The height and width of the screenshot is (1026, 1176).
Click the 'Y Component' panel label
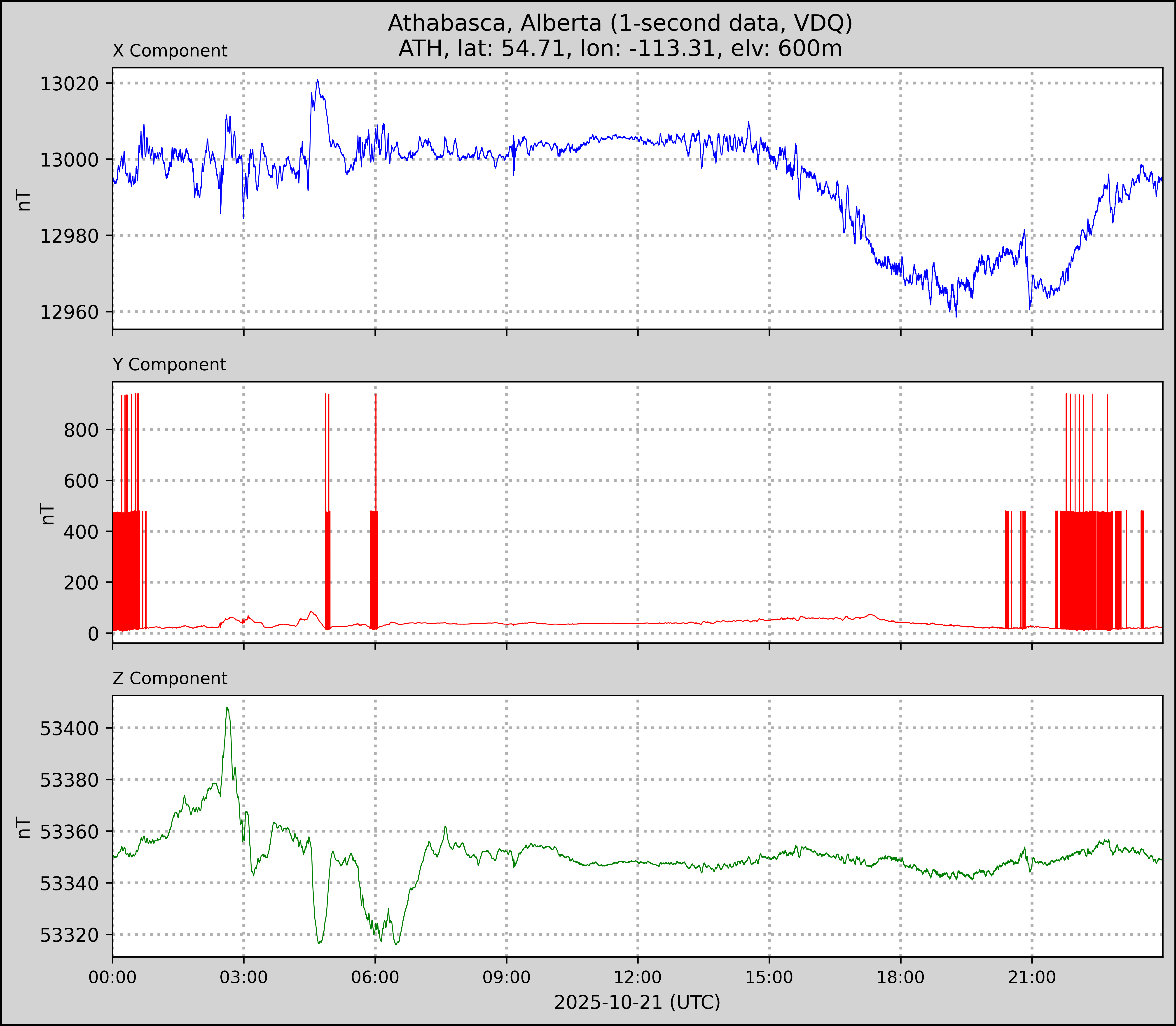[x=169, y=365]
